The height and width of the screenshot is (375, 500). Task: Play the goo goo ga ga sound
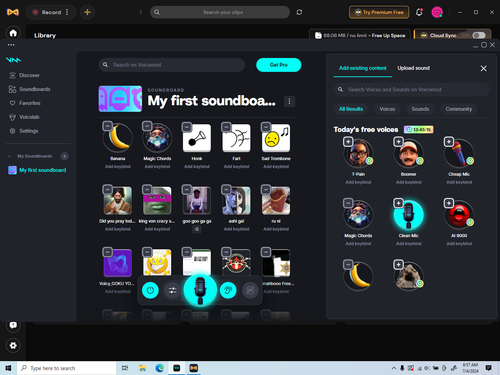click(197, 200)
